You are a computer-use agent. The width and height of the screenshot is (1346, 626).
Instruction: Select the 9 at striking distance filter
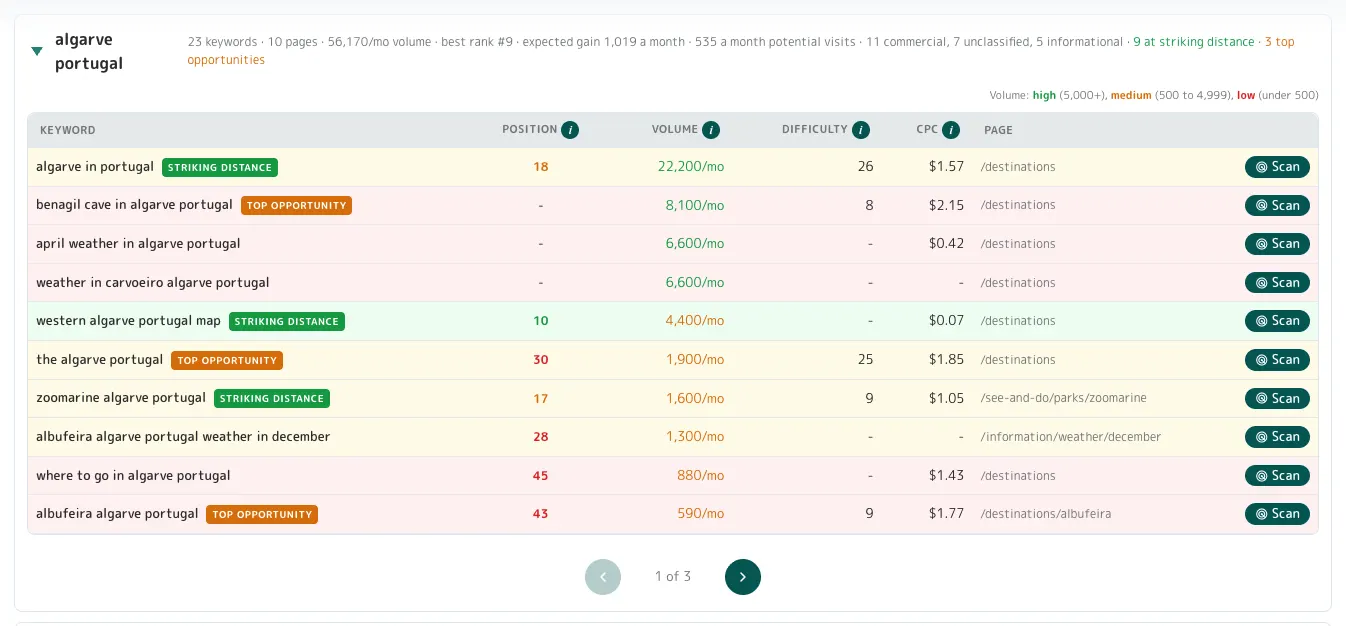(1193, 42)
